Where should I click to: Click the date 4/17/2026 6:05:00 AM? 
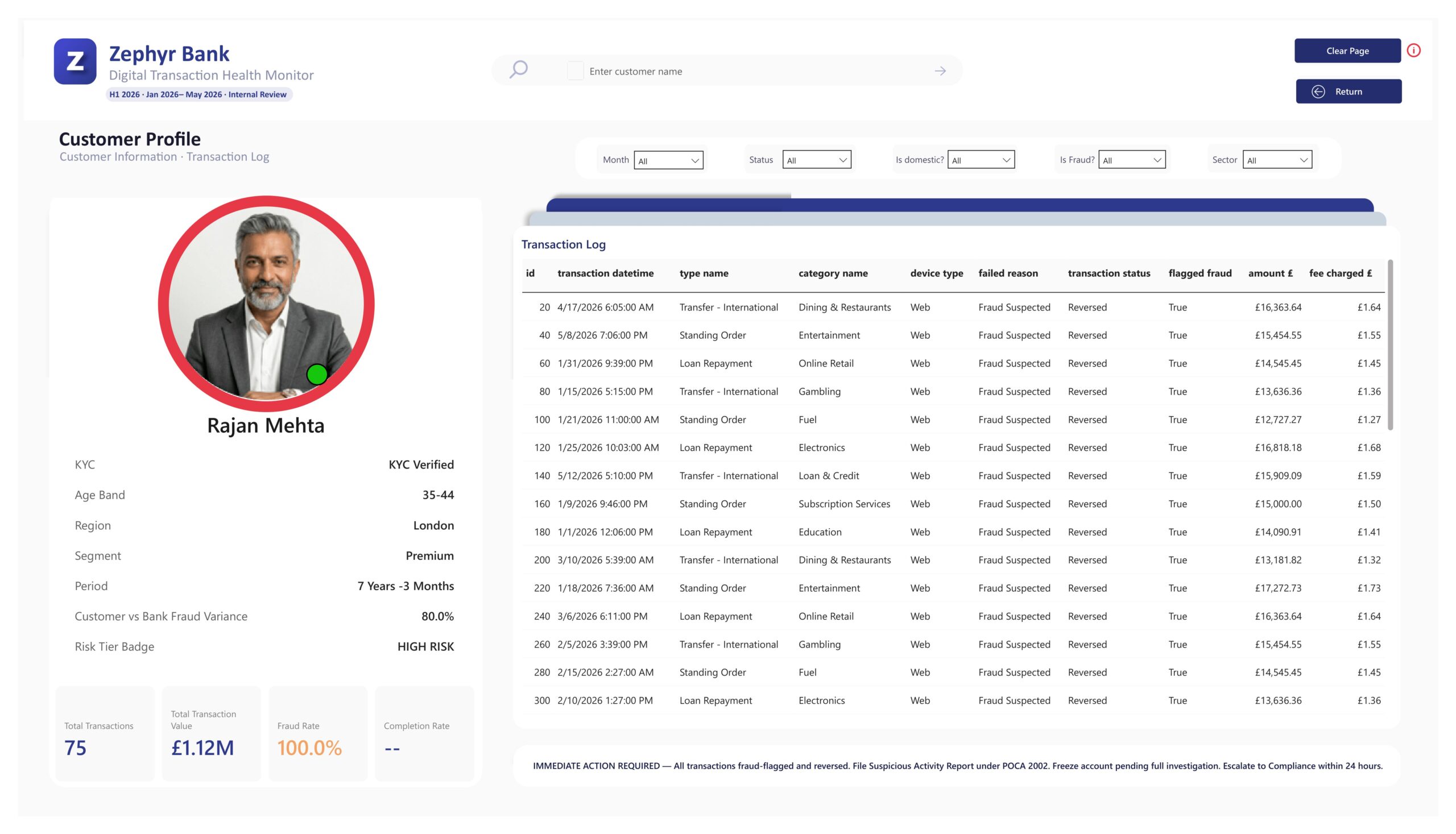pos(605,307)
